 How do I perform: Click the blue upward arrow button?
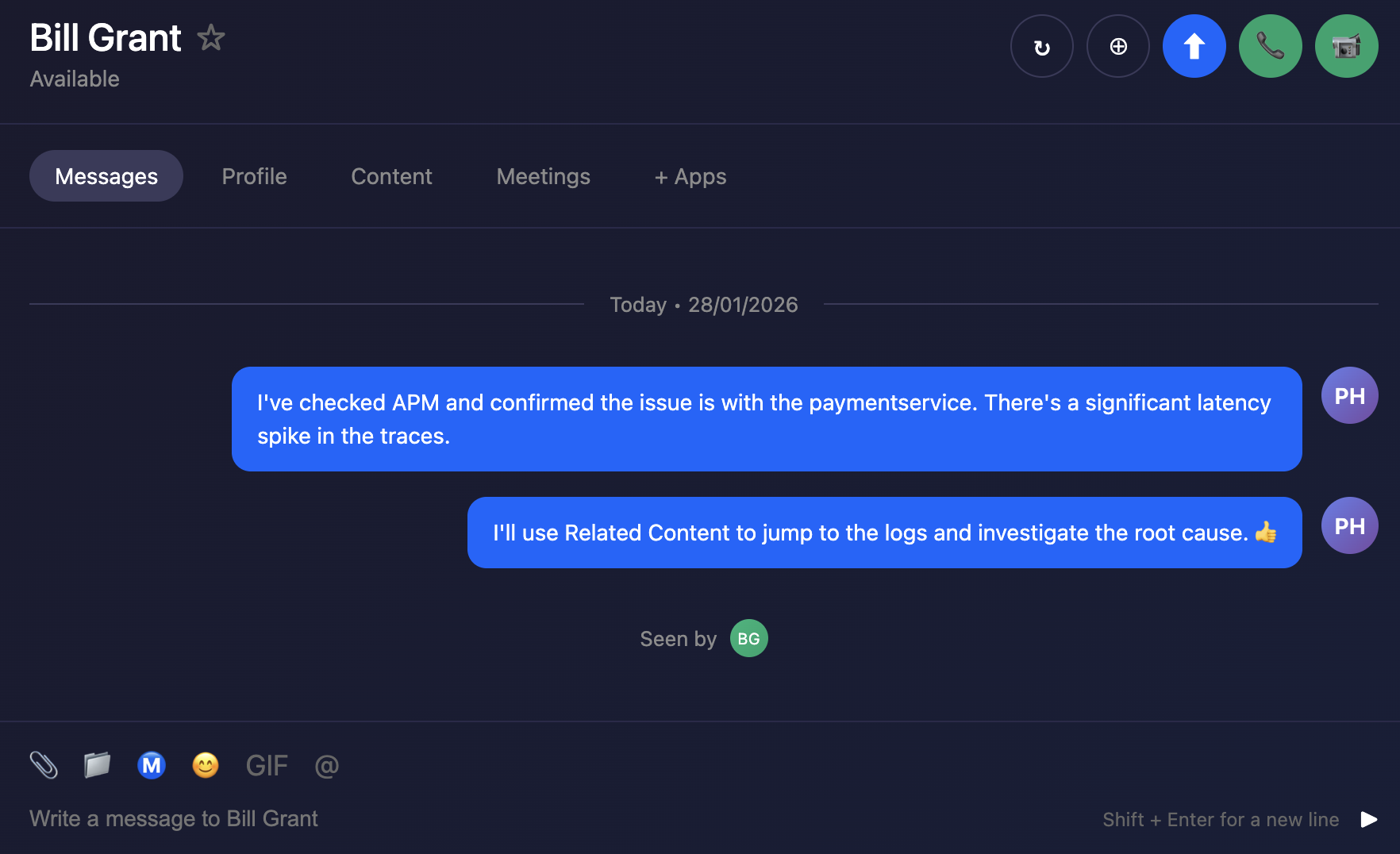(x=1194, y=47)
